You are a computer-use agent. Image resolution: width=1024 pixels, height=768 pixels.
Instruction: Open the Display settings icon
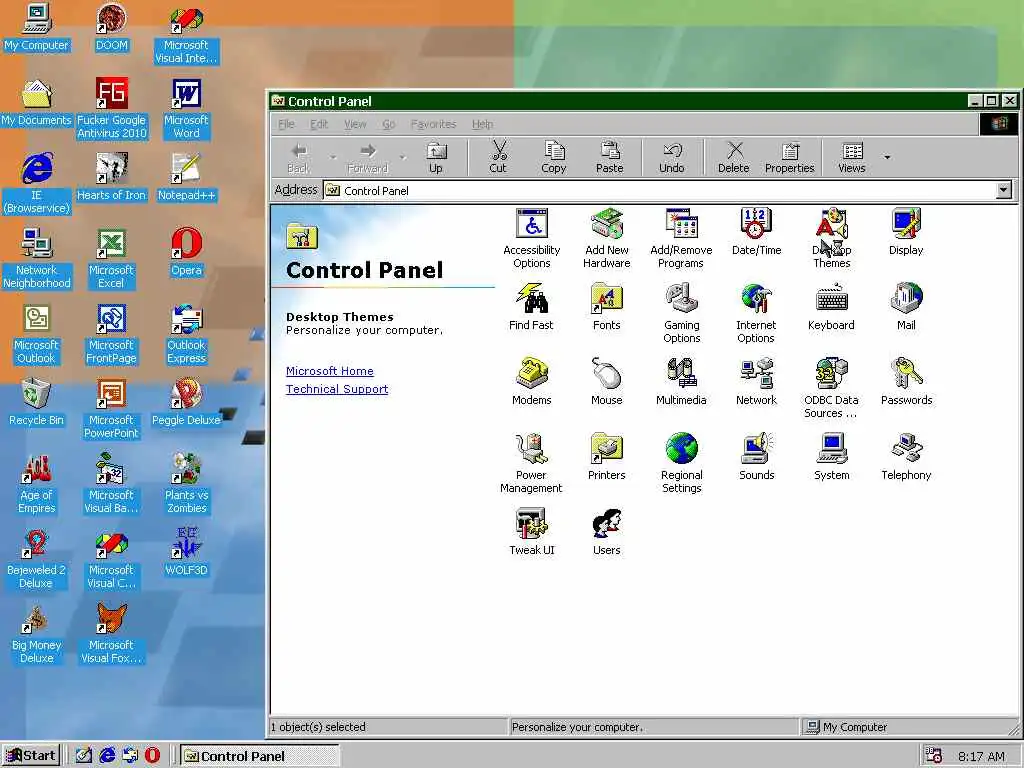tap(906, 231)
